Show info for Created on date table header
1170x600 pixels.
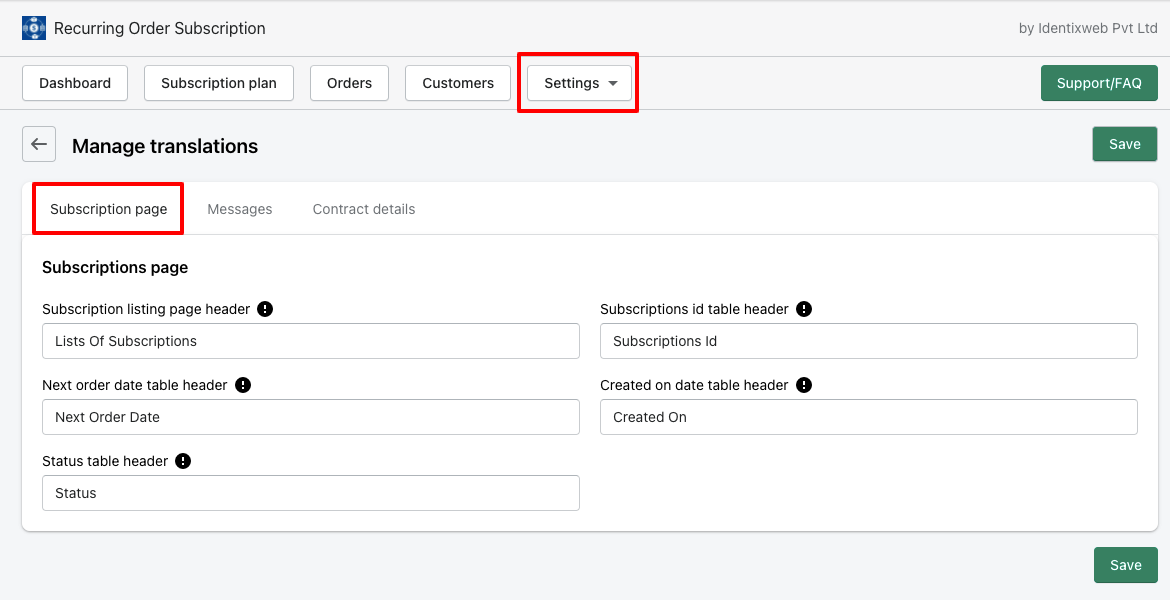coord(804,385)
